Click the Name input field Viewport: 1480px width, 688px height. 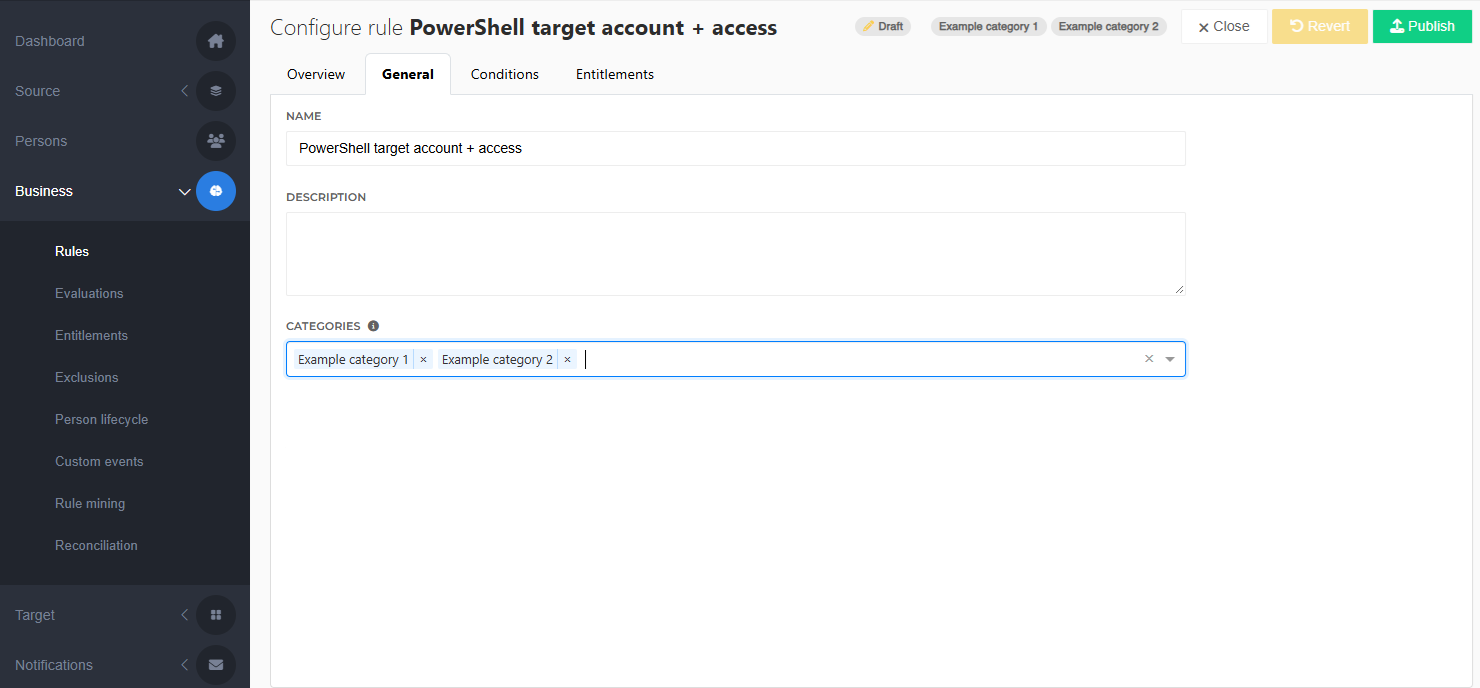coord(736,148)
